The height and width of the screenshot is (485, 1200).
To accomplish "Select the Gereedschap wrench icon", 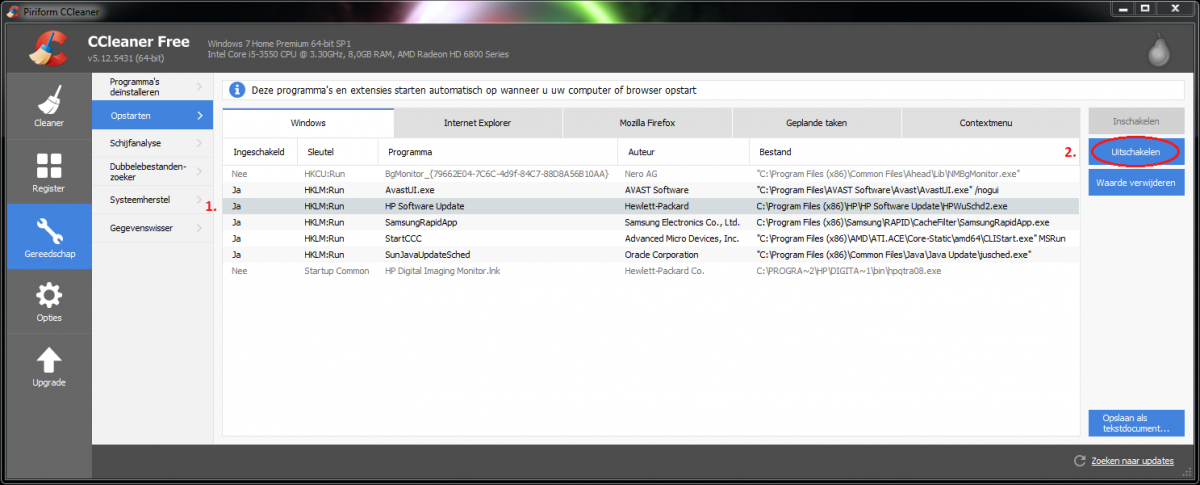I will 49,231.
